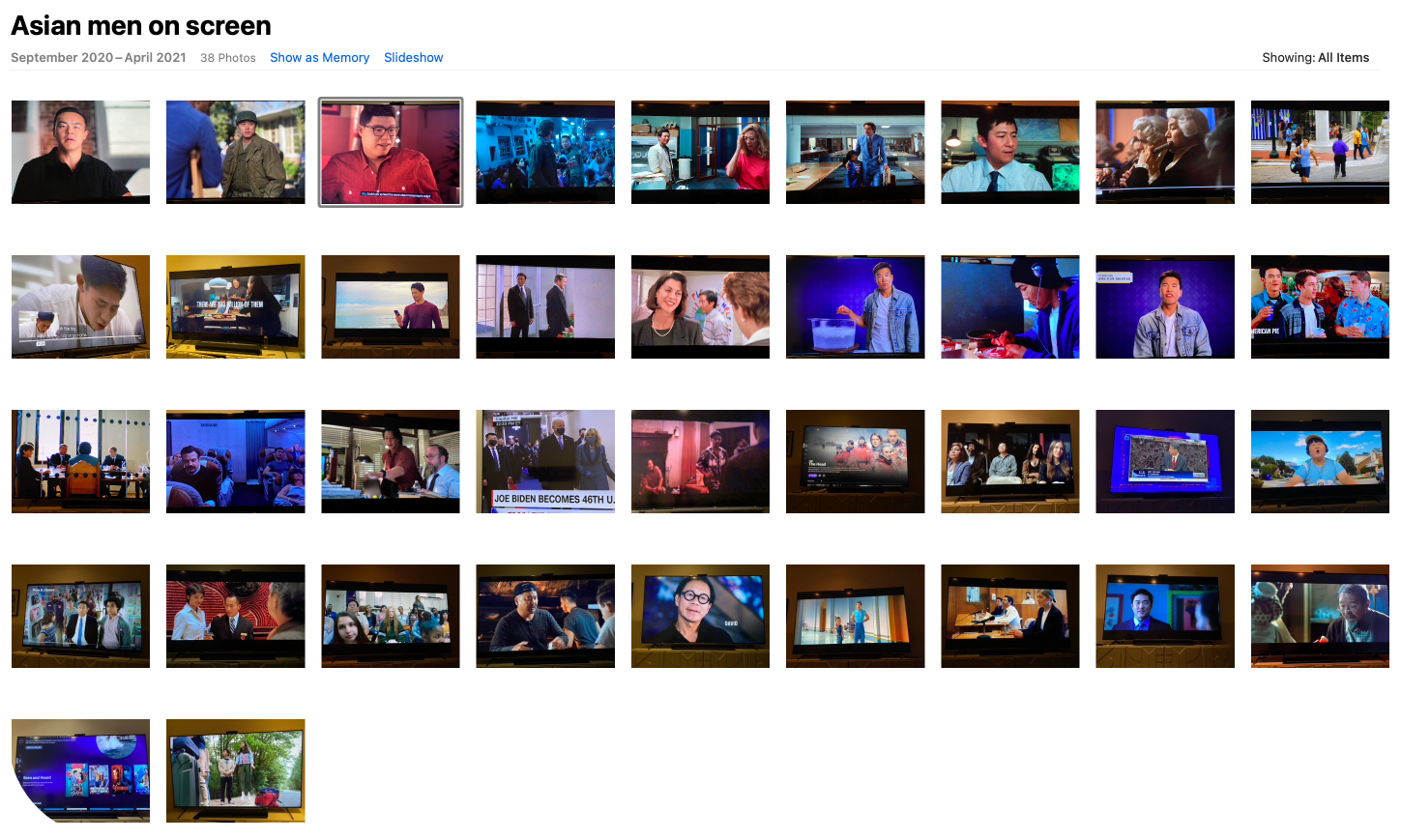The height and width of the screenshot is (840, 1401).
Task: Open the man in white shirt at desk photo
Action: coord(1009,152)
